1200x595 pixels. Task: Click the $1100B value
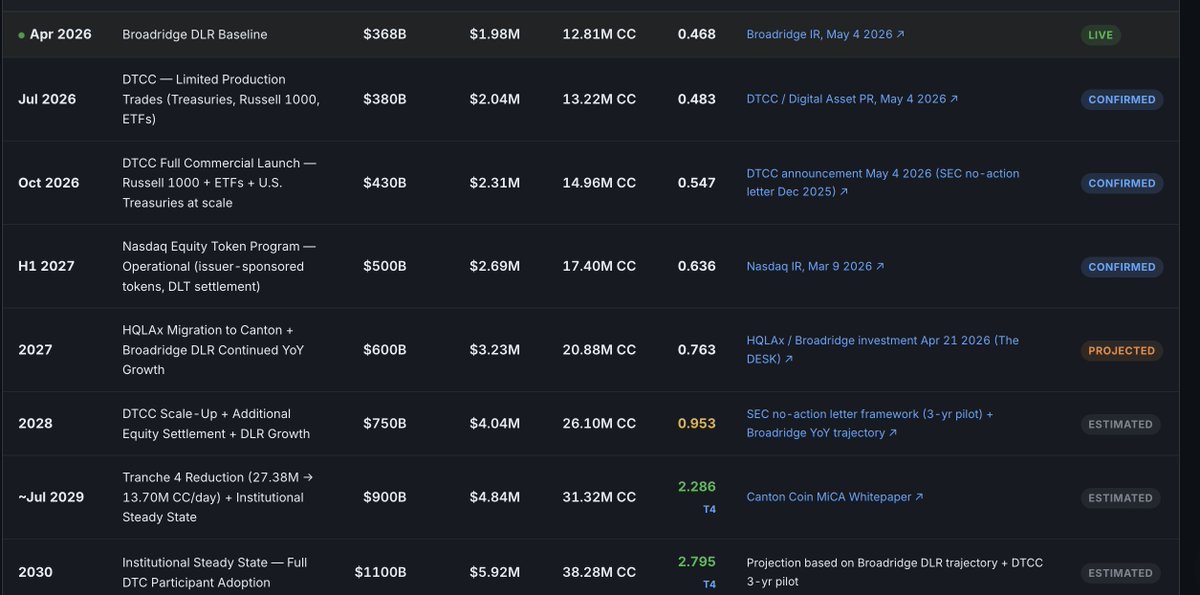coord(381,572)
